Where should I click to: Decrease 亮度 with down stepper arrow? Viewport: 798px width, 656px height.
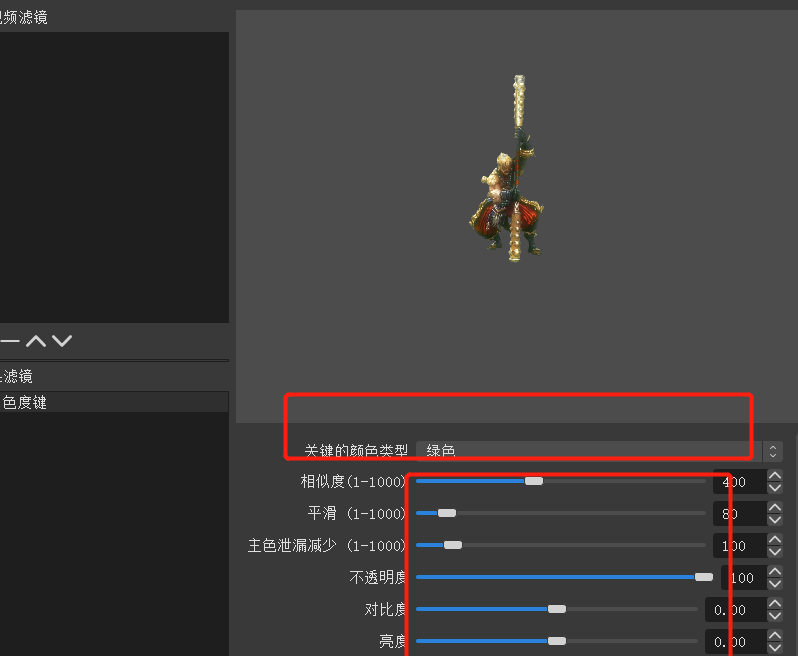click(x=775, y=648)
